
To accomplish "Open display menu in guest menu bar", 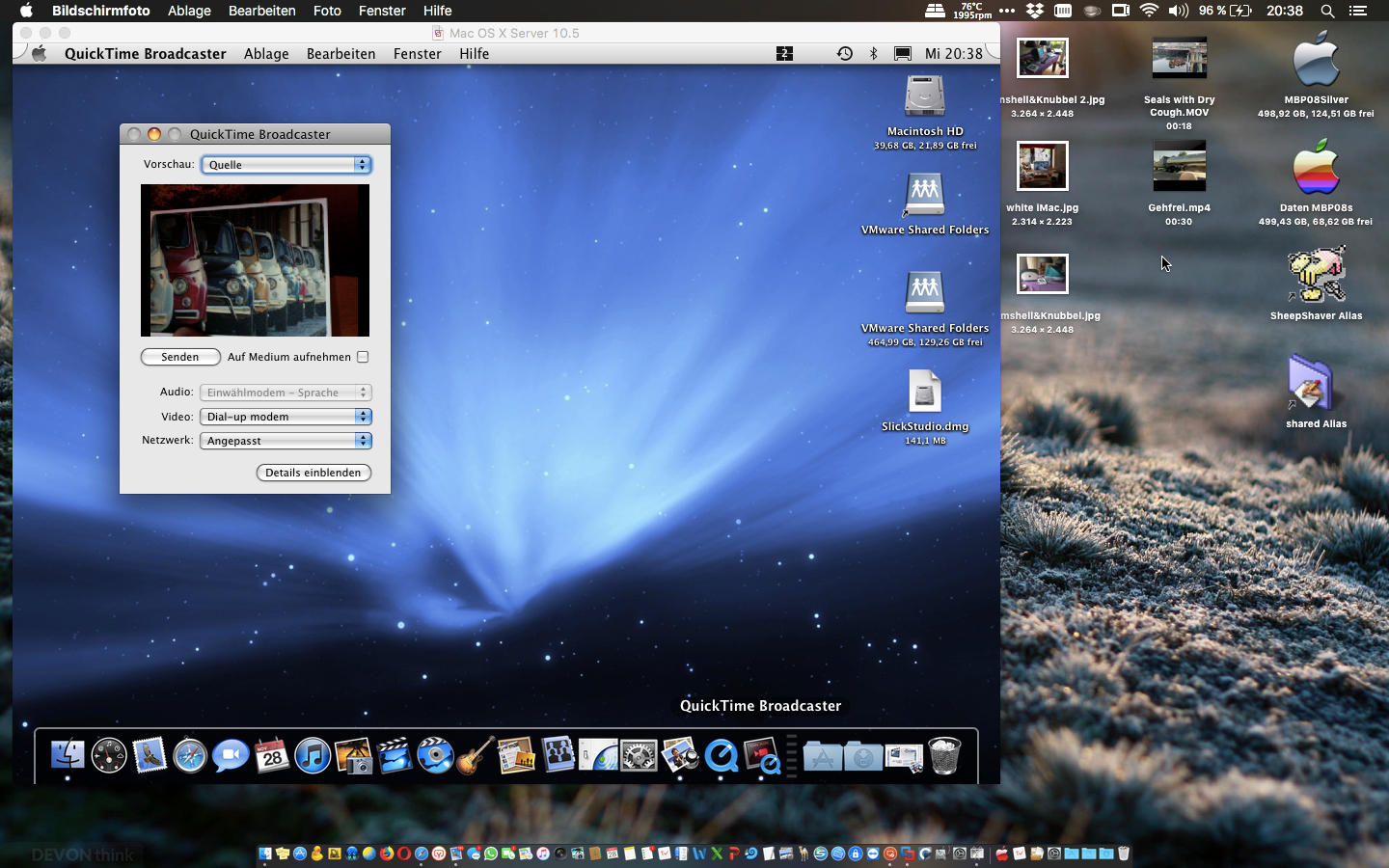I will pyautogui.click(x=903, y=54).
